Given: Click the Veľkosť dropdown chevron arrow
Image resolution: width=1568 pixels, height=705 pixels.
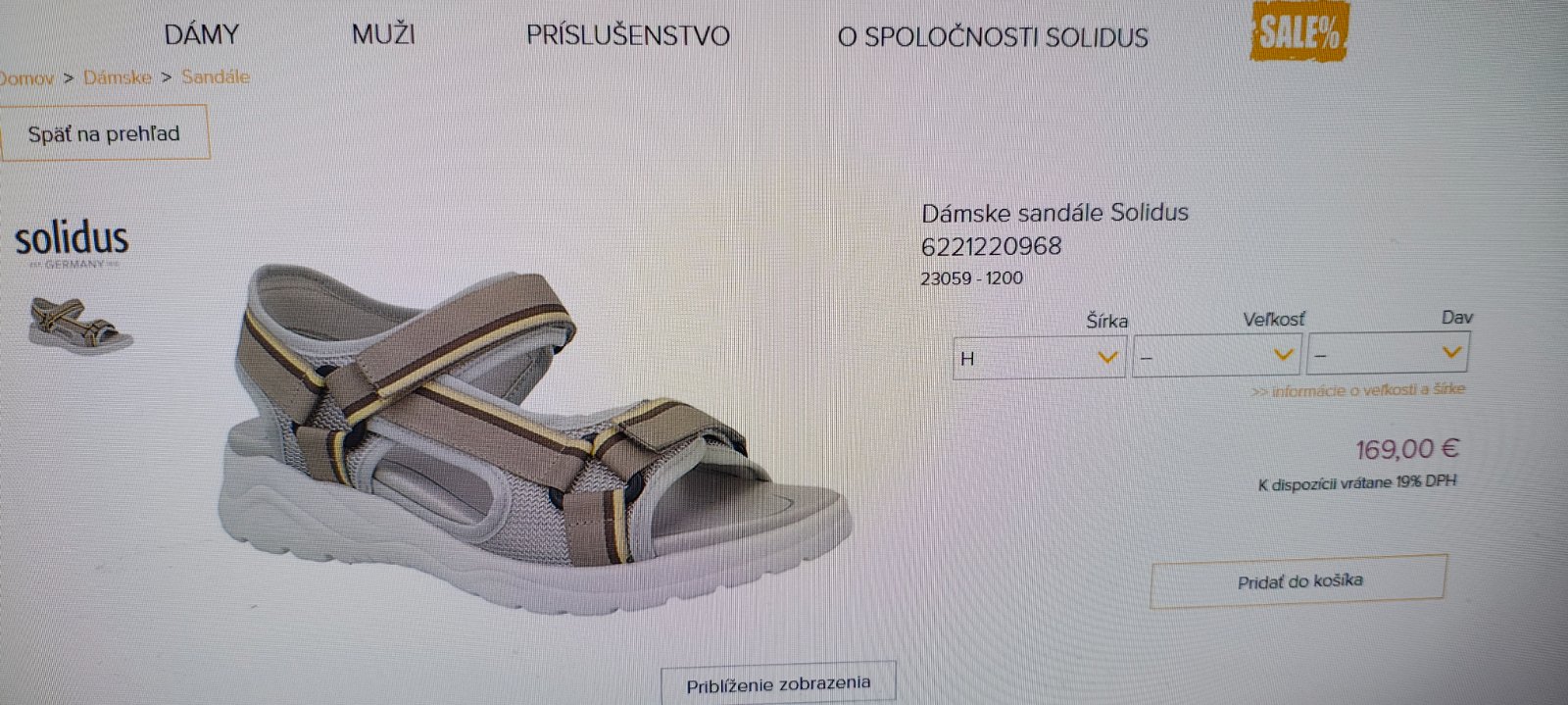Looking at the screenshot, I should pyautogui.click(x=1283, y=355).
